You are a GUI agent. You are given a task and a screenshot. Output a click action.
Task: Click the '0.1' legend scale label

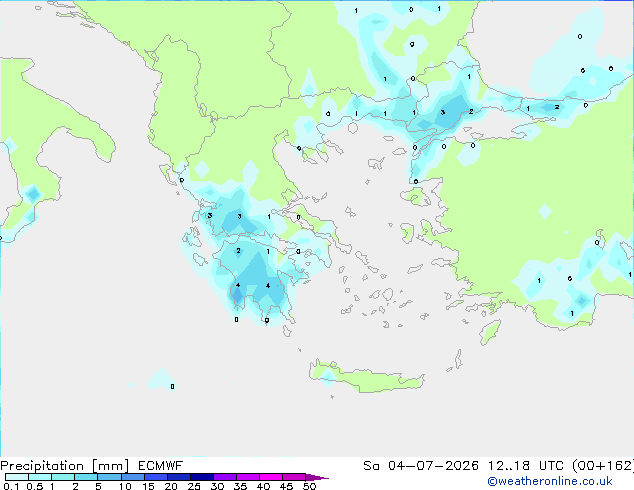click(x=11, y=486)
